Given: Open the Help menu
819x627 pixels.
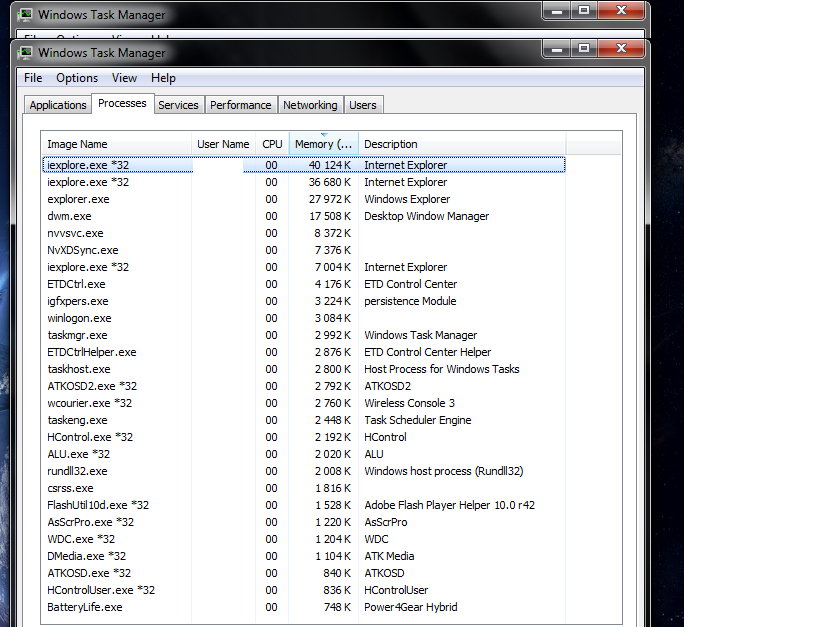Looking at the screenshot, I should [x=163, y=78].
